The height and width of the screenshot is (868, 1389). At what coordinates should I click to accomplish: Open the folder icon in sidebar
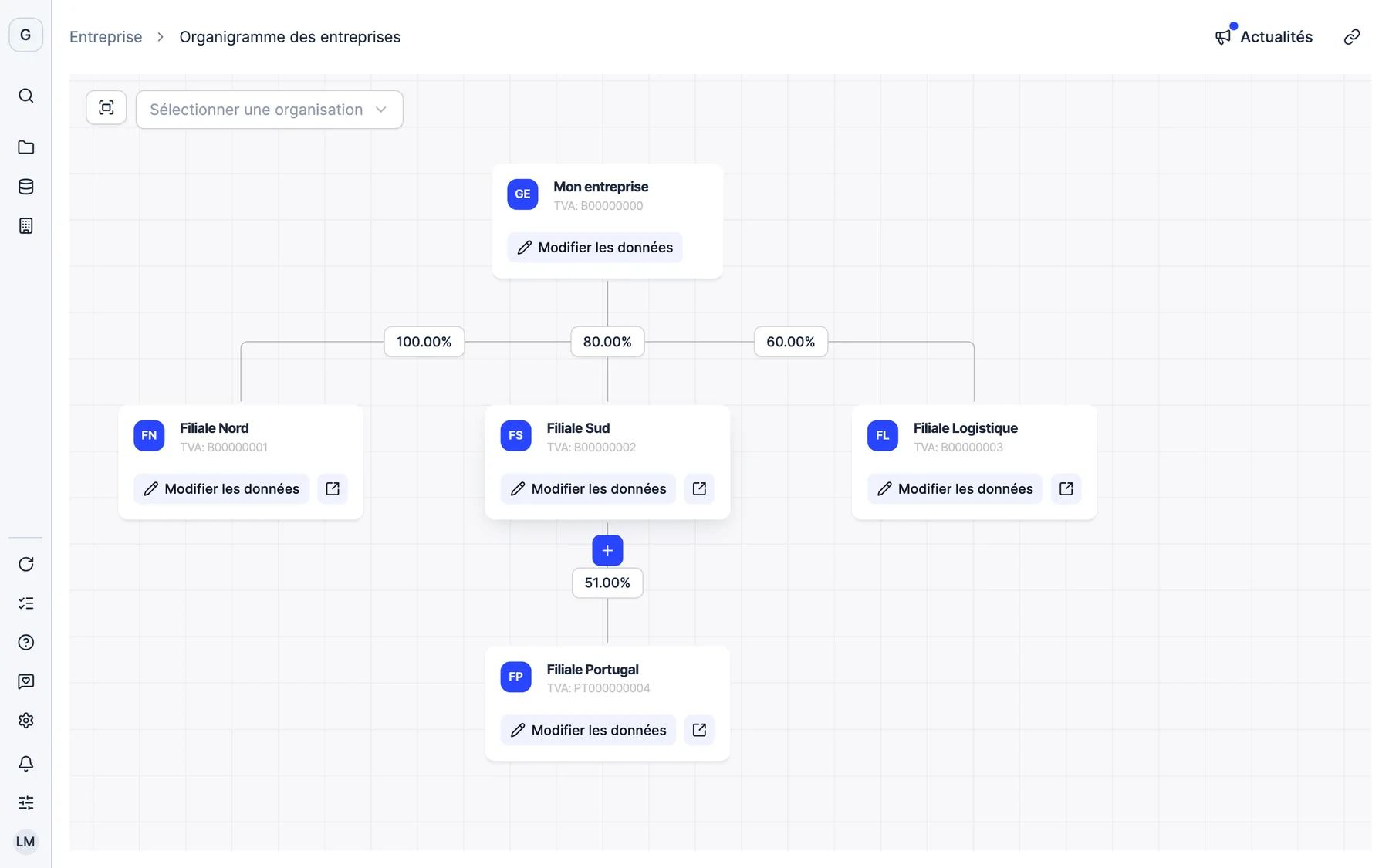pyautogui.click(x=25, y=147)
